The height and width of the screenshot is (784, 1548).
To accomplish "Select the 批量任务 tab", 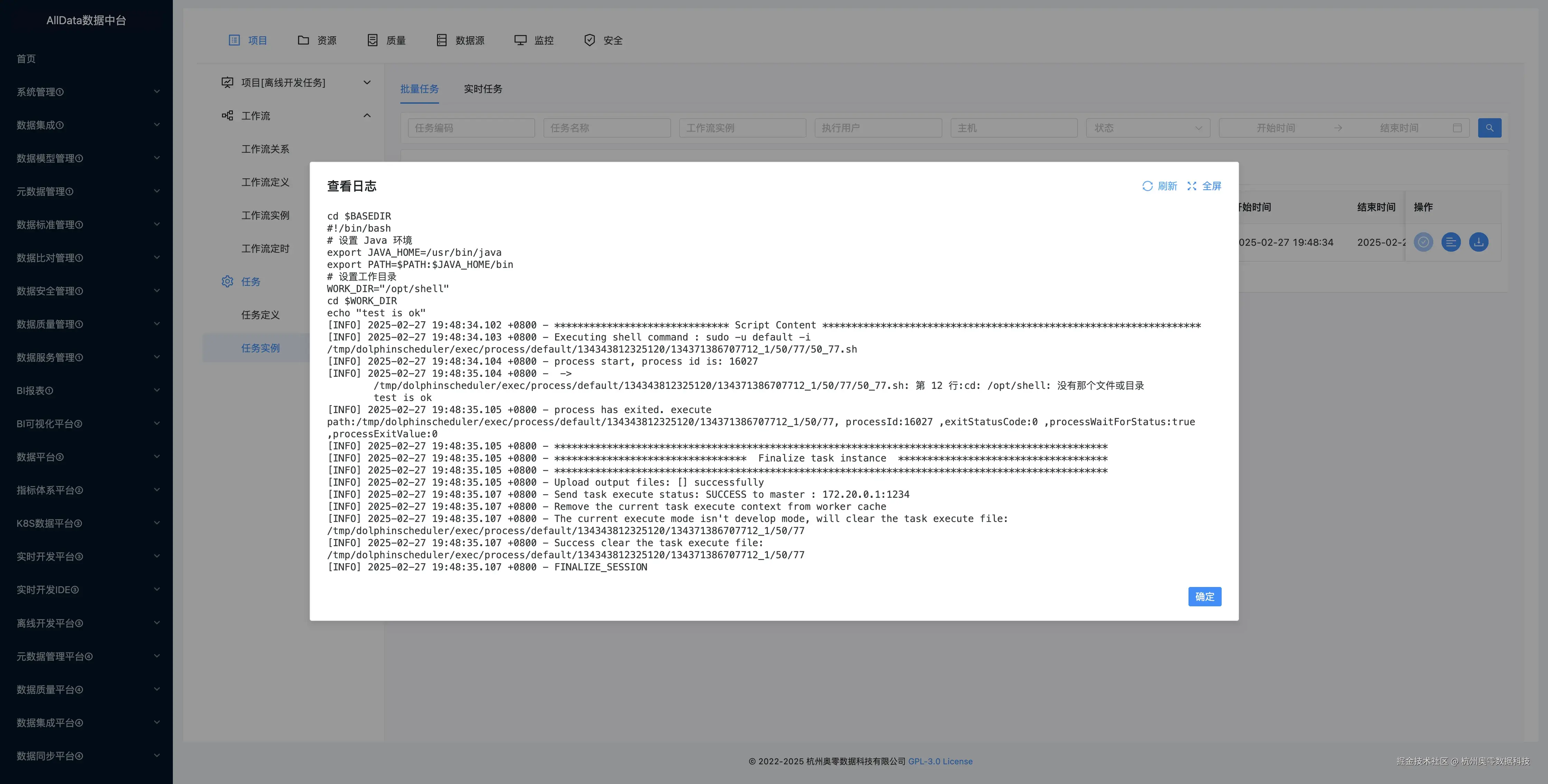I will pyautogui.click(x=419, y=89).
